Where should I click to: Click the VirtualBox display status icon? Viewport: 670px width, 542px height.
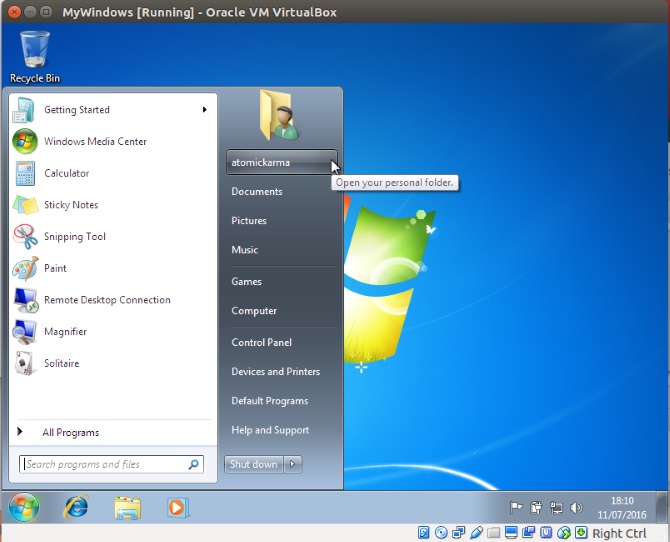click(x=511, y=533)
